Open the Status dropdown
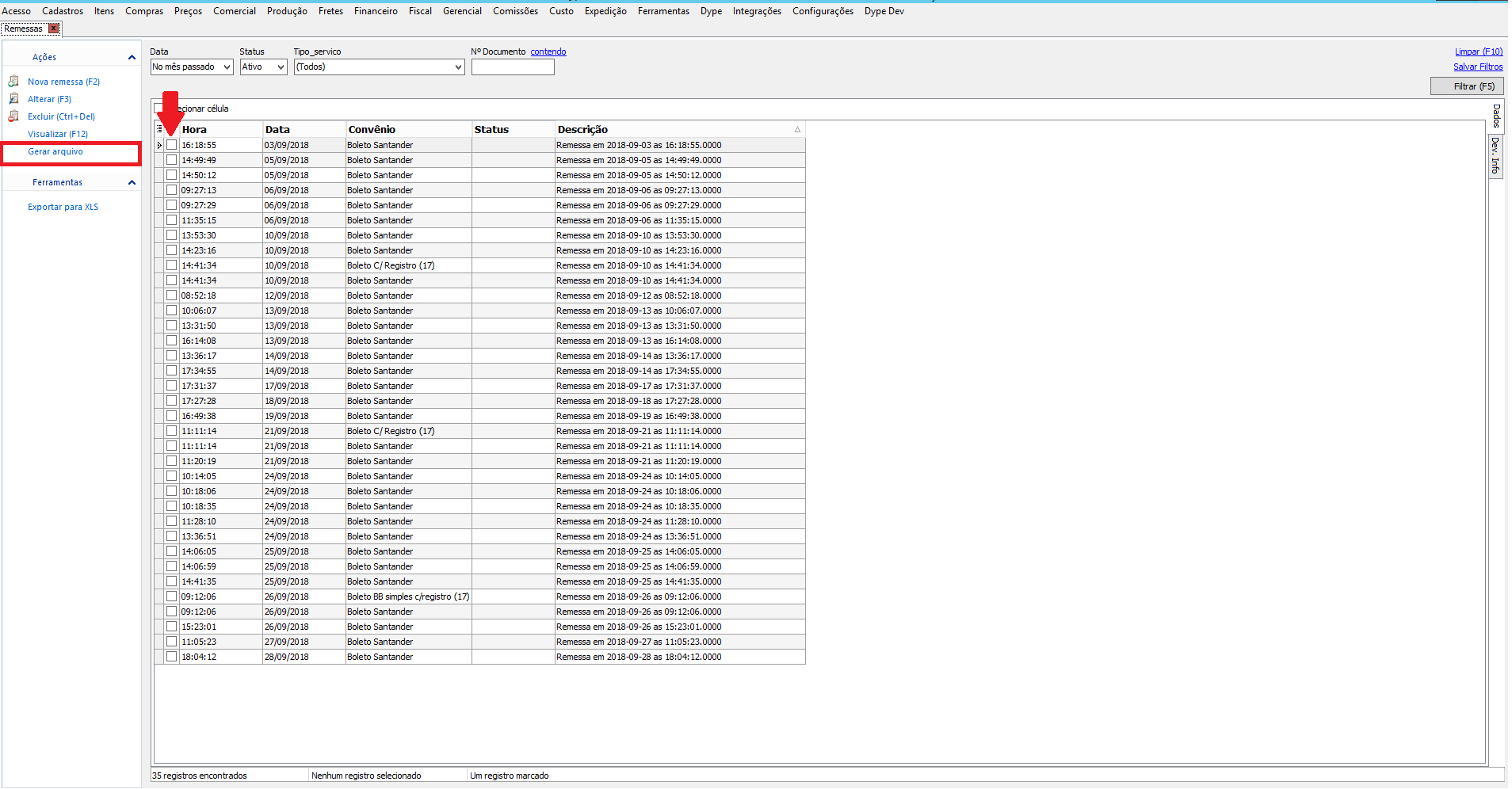Image resolution: width=1512 pixels, height=789 pixels. click(x=281, y=67)
